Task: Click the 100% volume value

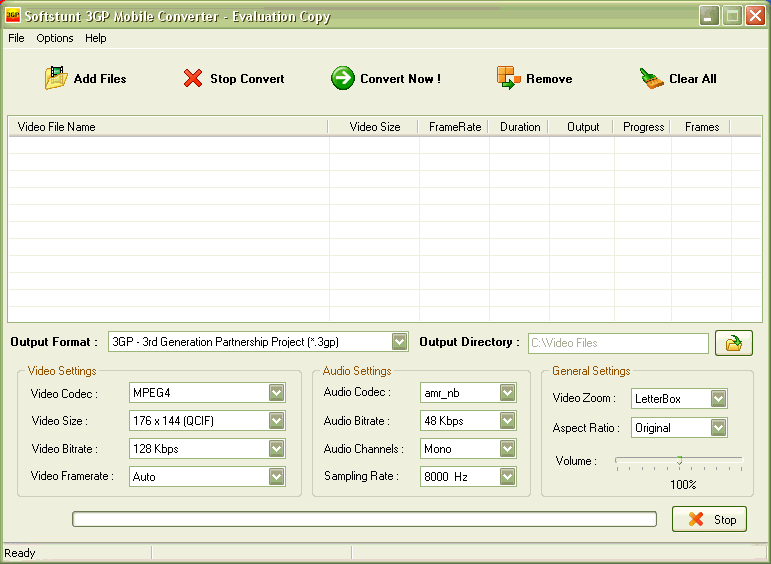Action: tap(683, 485)
